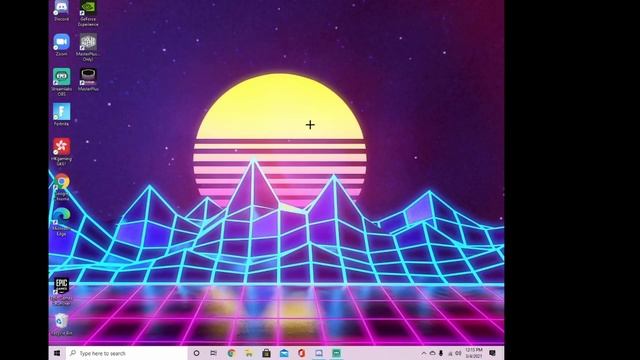Open the network icon in the tray

pos(450,353)
